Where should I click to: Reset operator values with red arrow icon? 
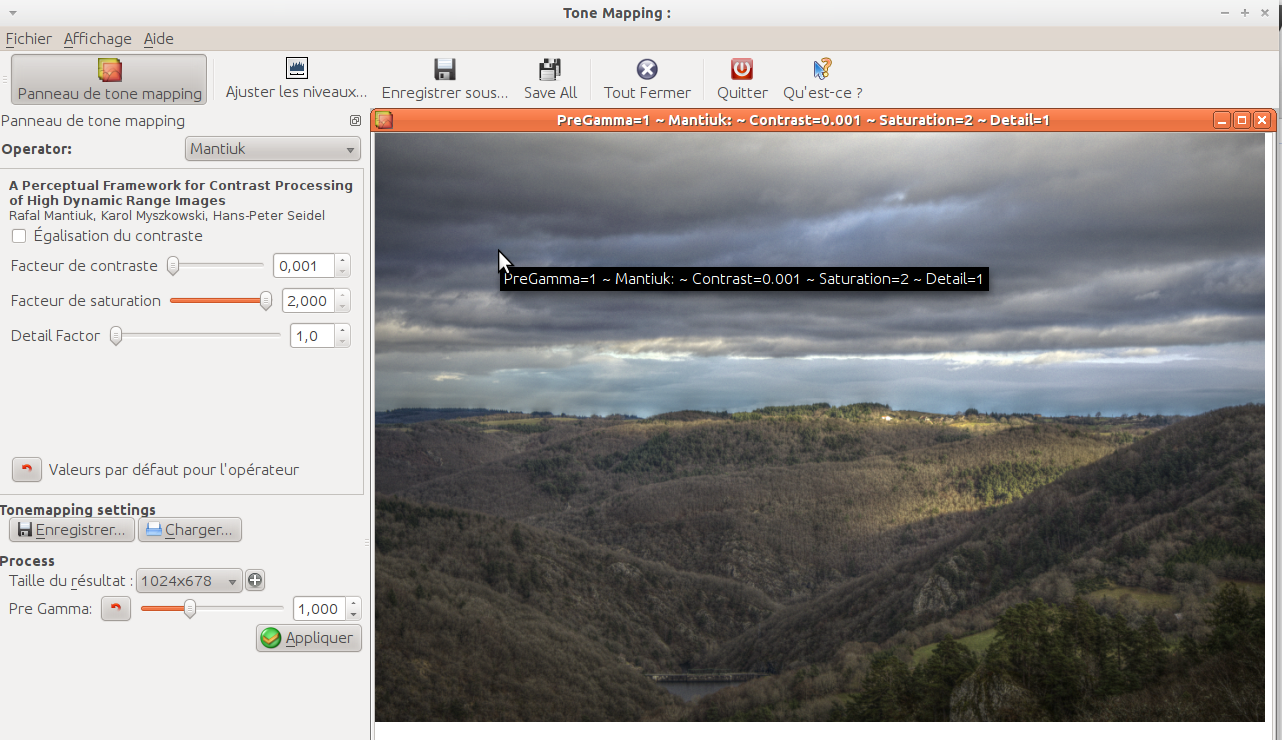[26, 469]
